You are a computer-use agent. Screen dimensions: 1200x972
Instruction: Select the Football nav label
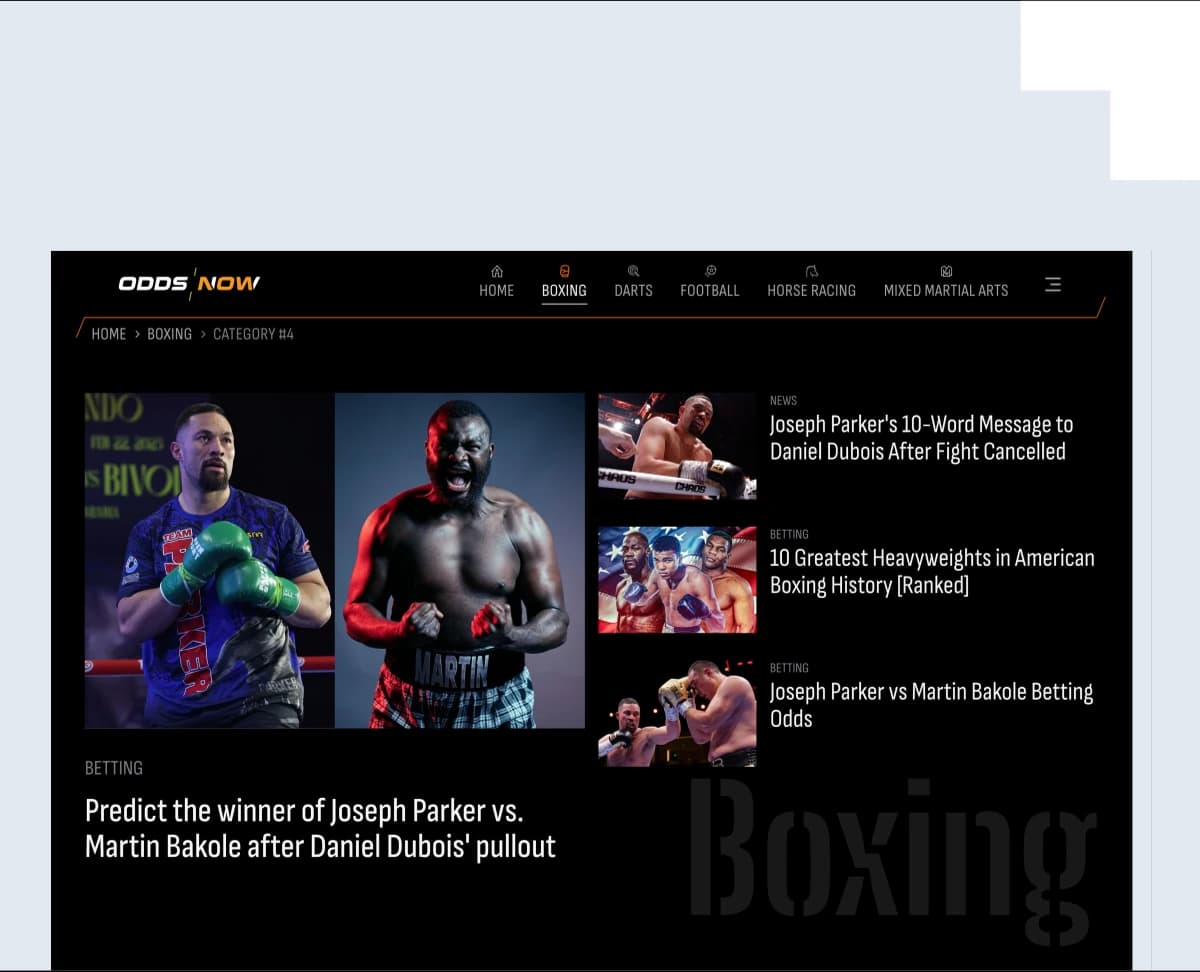(x=710, y=291)
